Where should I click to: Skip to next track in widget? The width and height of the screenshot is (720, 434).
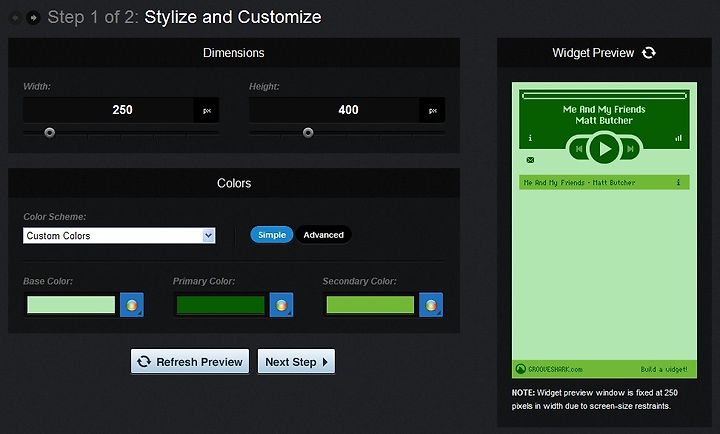[630, 148]
